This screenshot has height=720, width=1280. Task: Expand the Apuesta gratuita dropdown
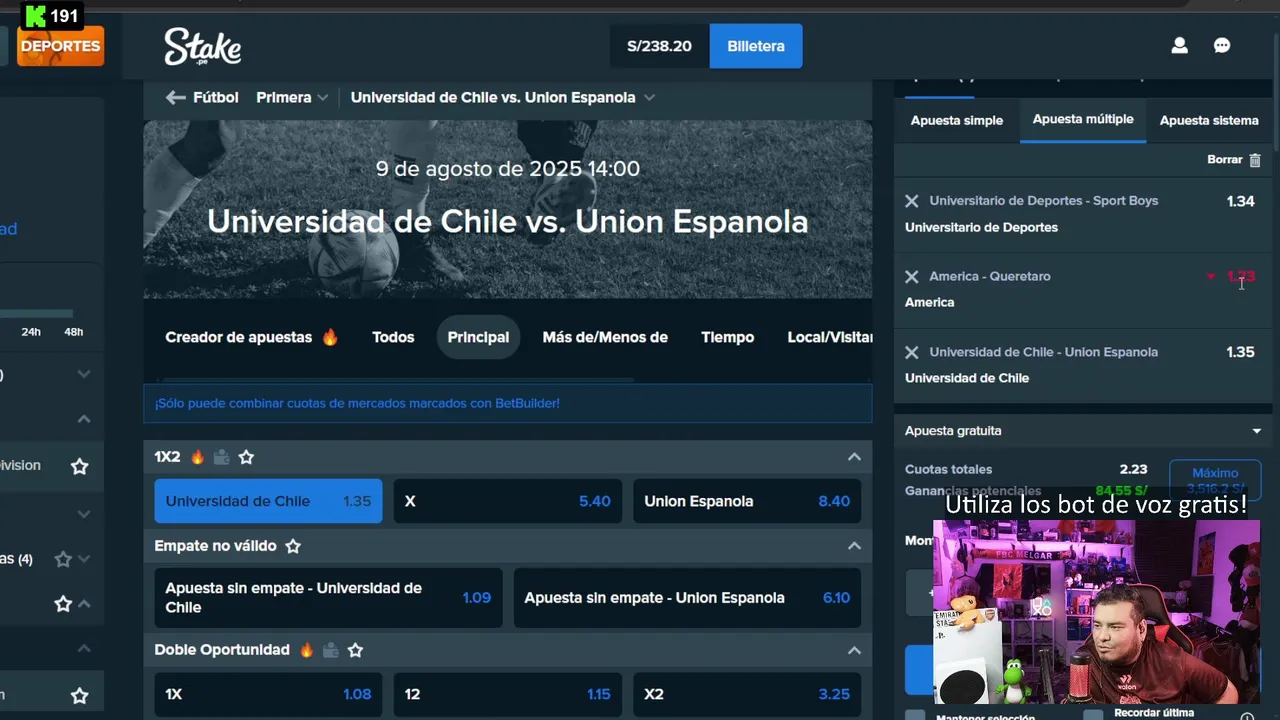tap(1257, 431)
